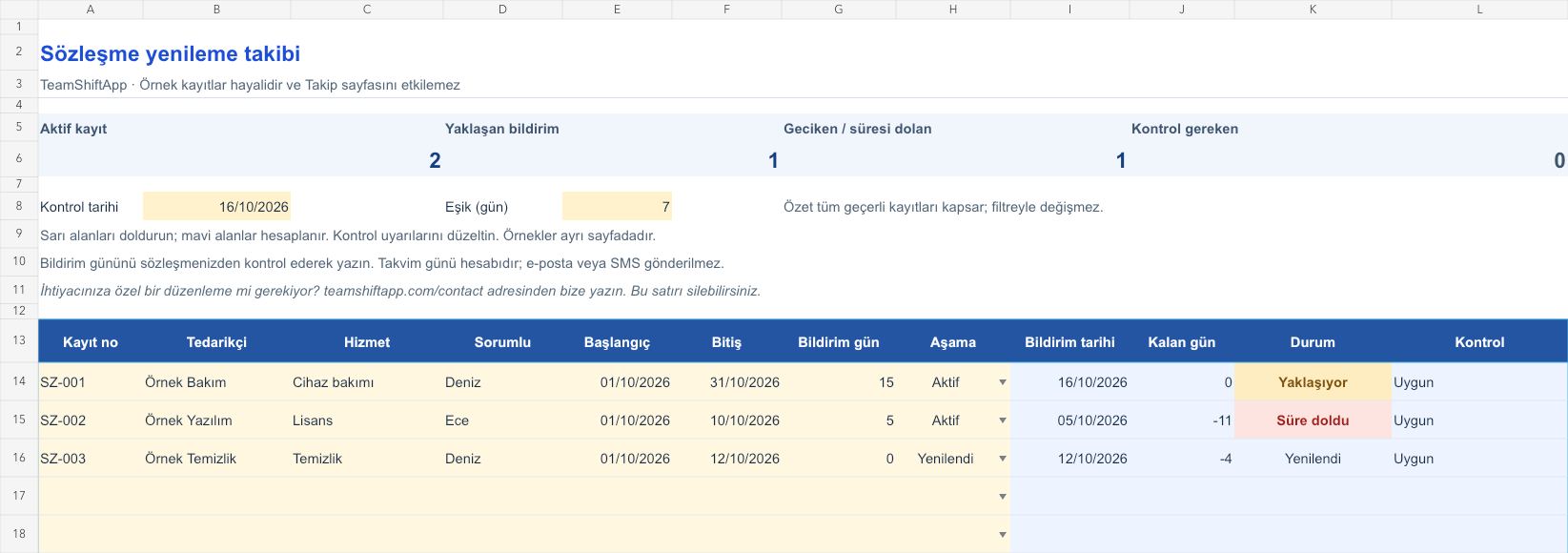Select the 'Kalan gün' header cell

[1182, 342]
